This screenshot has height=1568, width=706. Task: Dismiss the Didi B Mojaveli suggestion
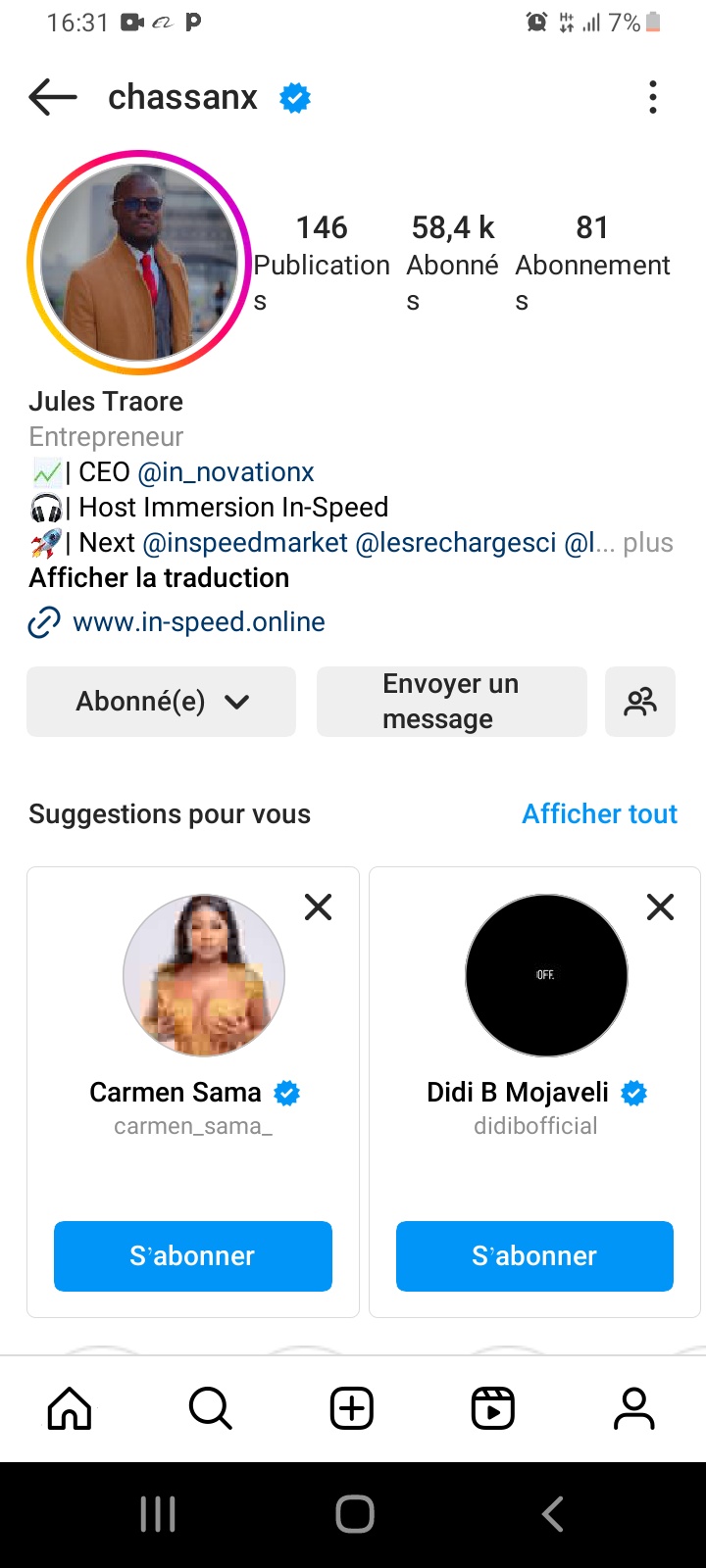pos(661,907)
